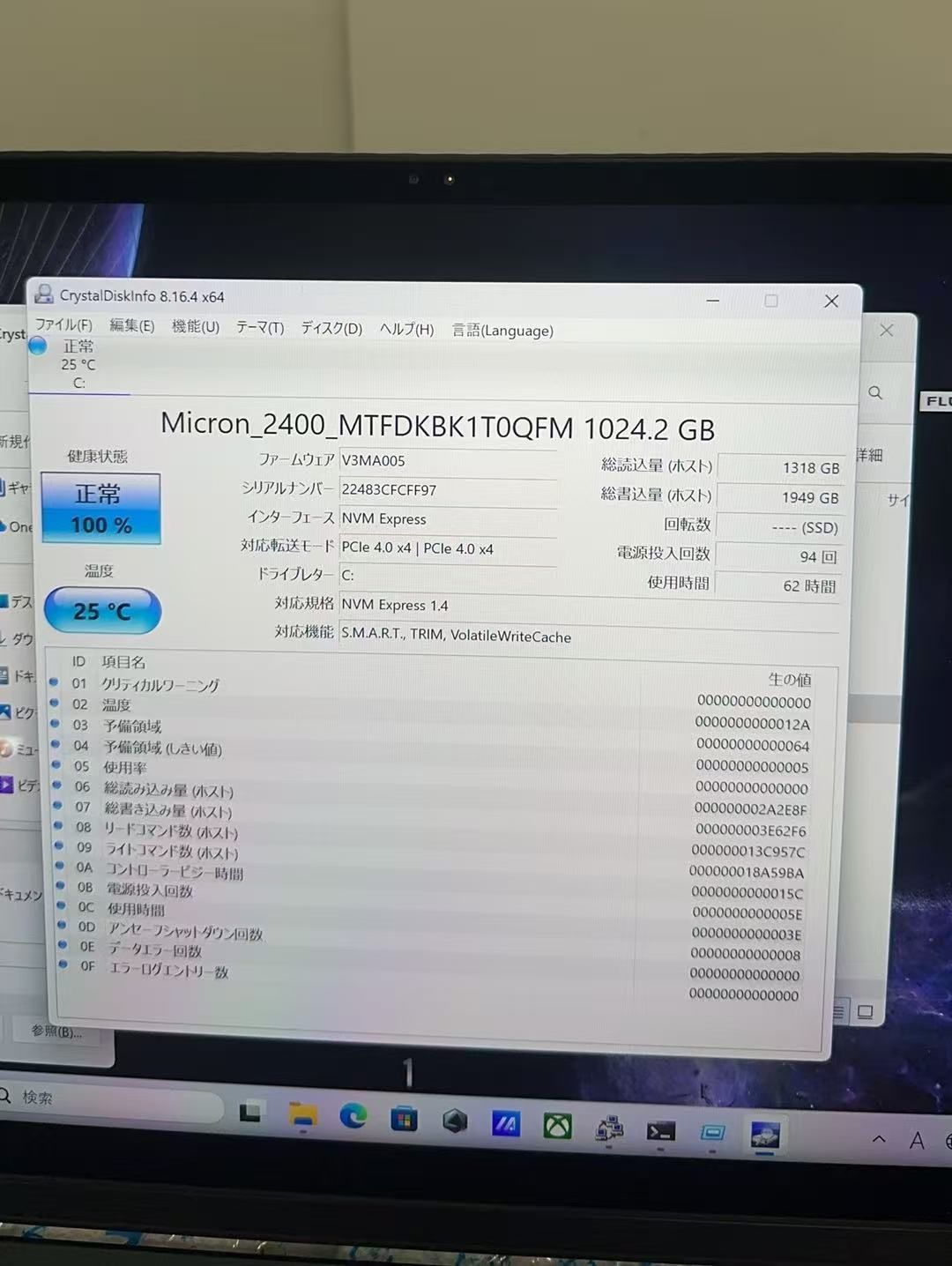Image resolution: width=952 pixels, height=1266 pixels.
Task: Click the 25 °C temperature button
Action: pyautogui.click(x=102, y=610)
